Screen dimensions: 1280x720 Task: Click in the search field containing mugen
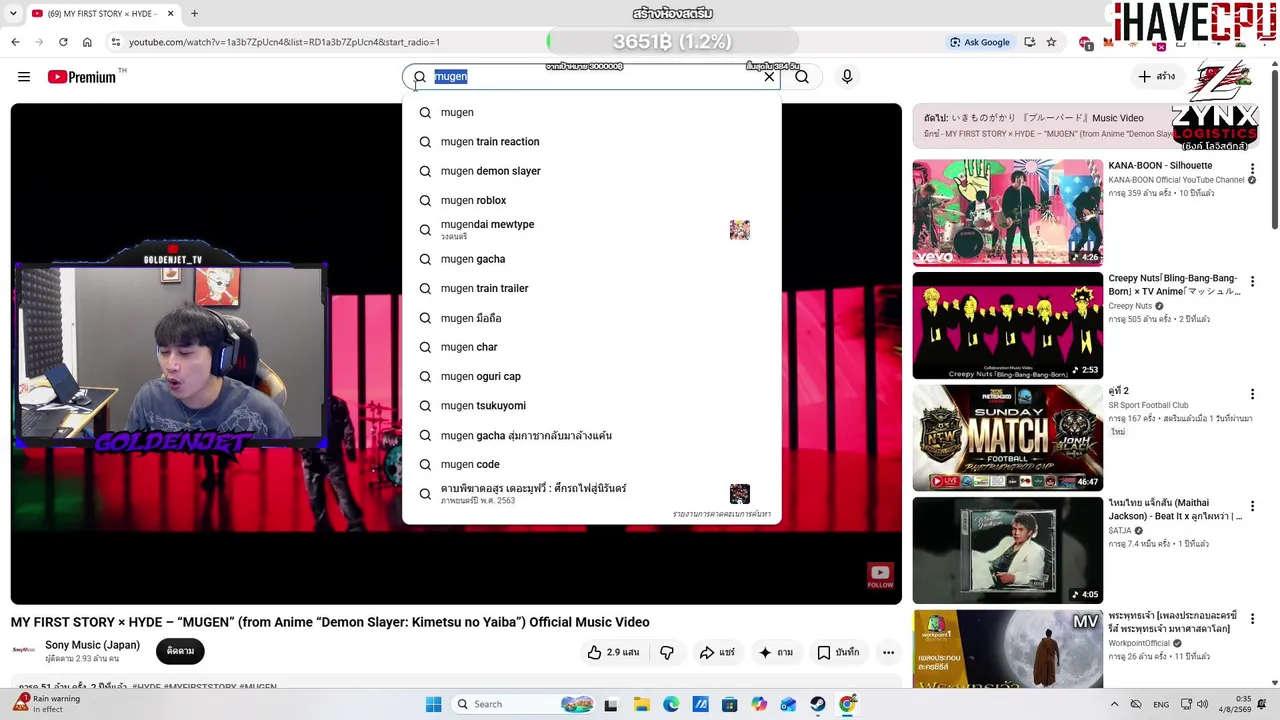click(x=591, y=77)
